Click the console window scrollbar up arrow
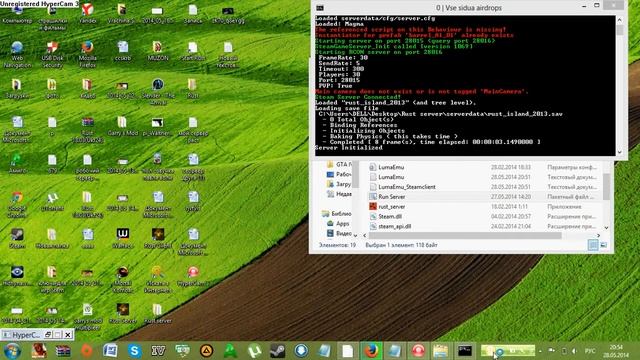Image resolution: width=640 pixels, height=360 pixels. pyautogui.click(x=620, y=19)
